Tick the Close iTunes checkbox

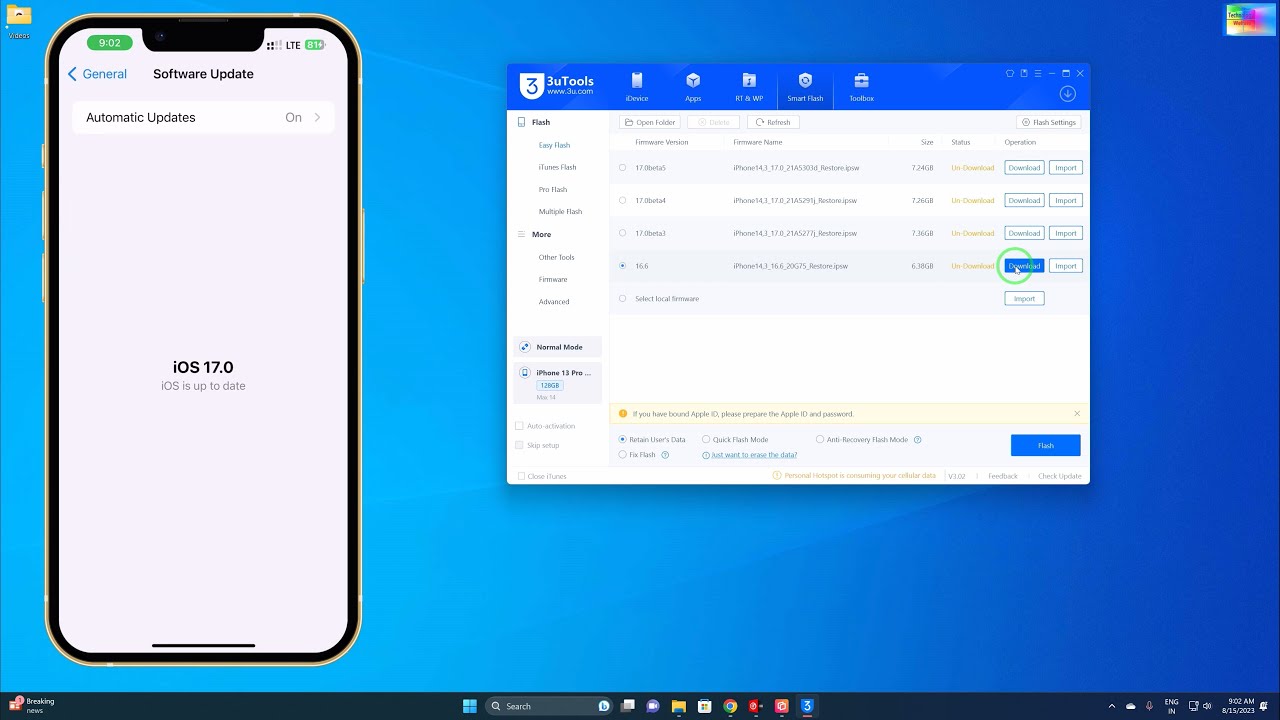coord(521,476)
